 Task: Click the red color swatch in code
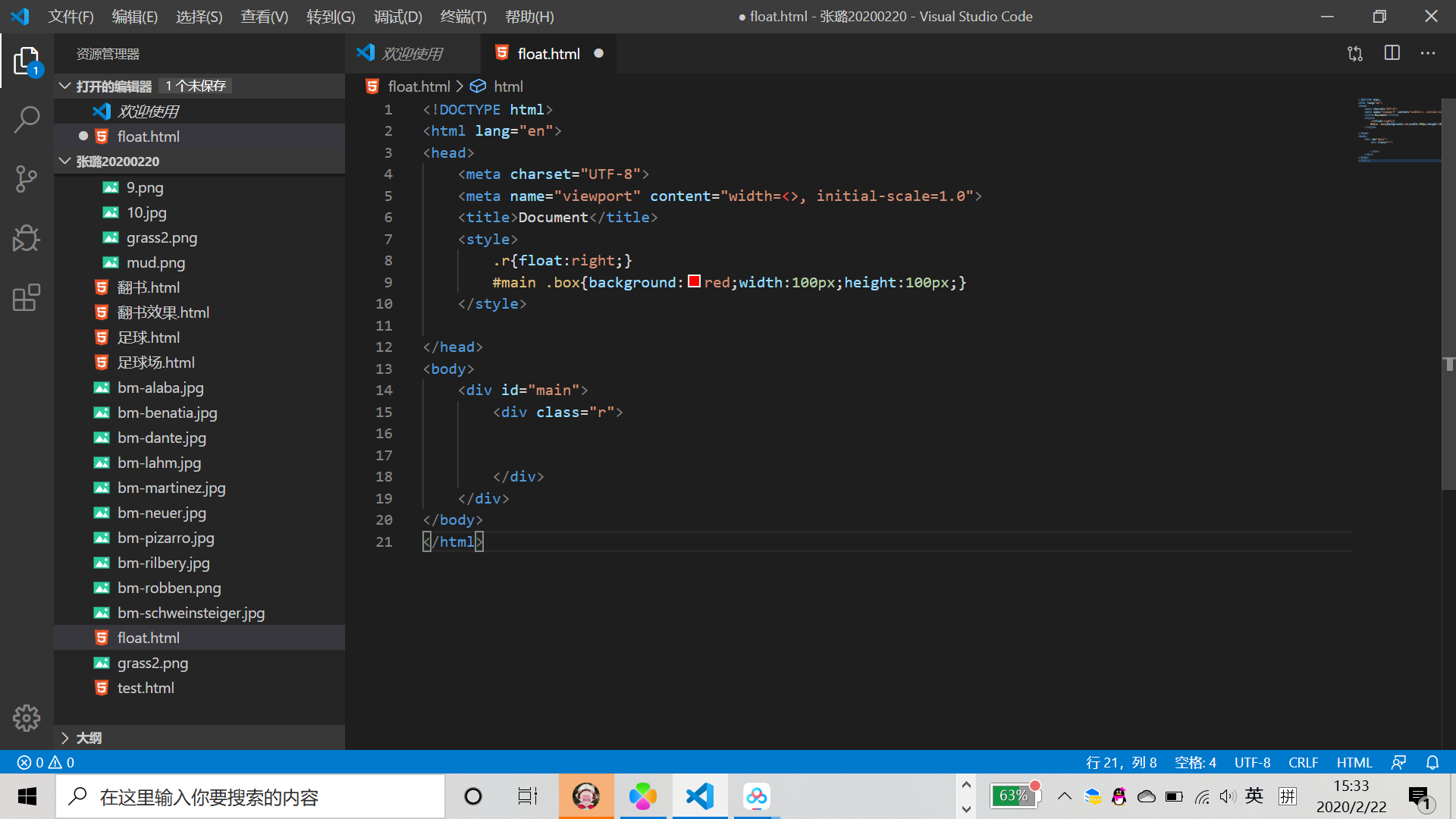coord(694,282)
